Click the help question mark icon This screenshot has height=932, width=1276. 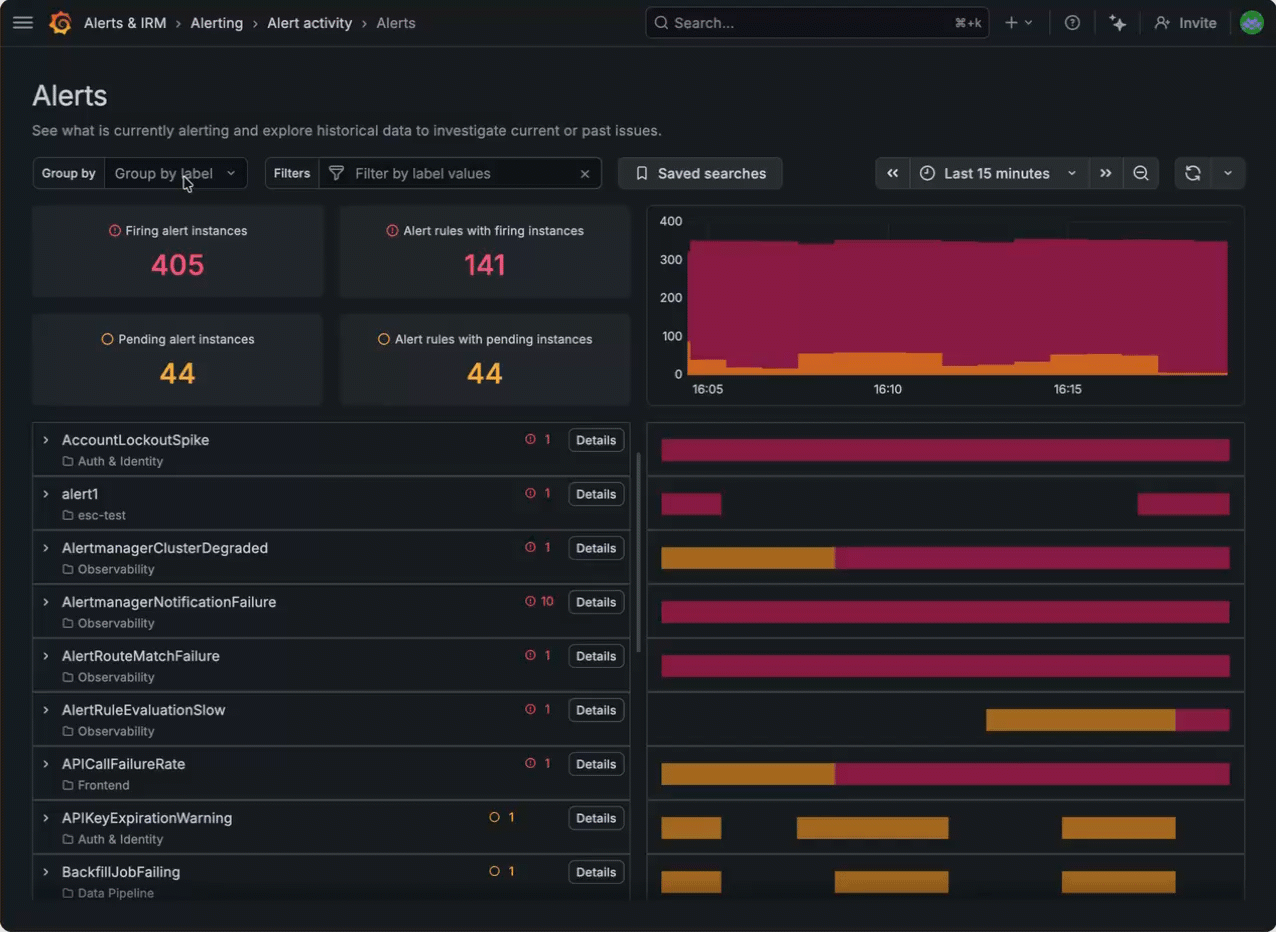pyautogui.click(x=1072, y=22)
